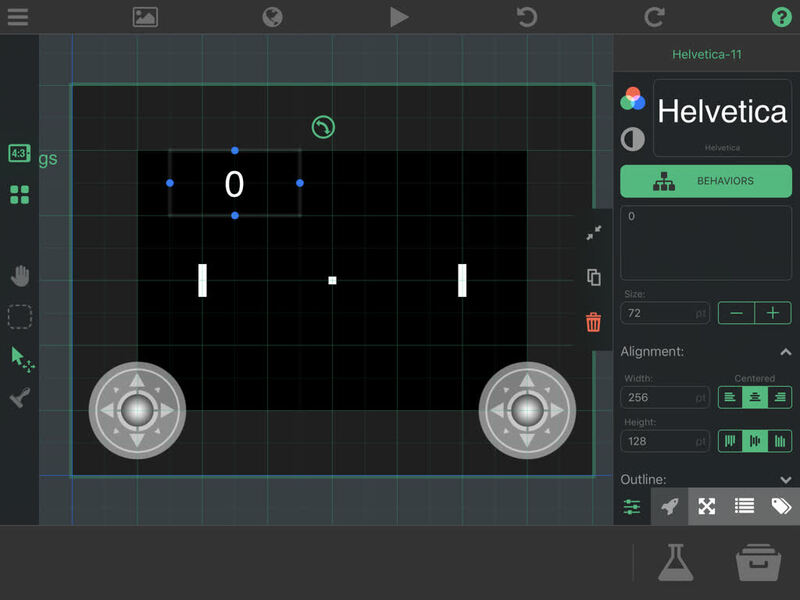Set horizontal alignment to centered
This screenshot has height=600, width=800.
click(755, 397)
